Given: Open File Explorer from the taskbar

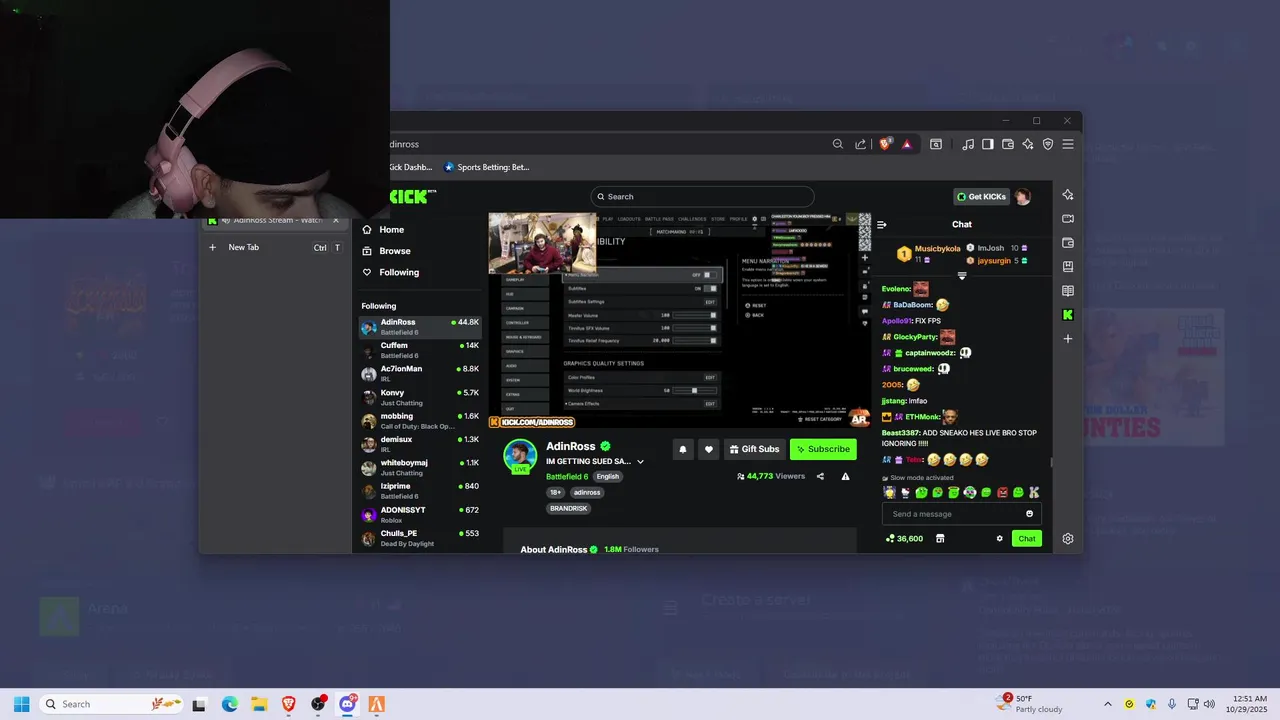Looking at the screenshot, I should (x=259, y=704).
